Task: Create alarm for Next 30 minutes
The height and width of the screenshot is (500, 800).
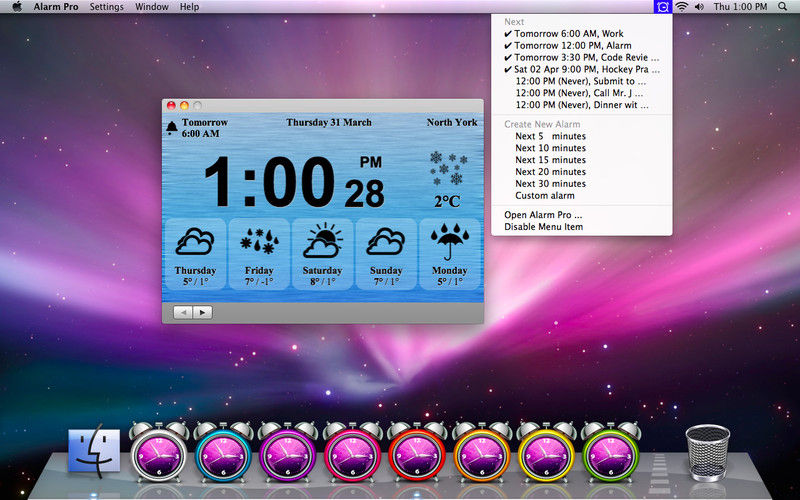Action: 582,184
